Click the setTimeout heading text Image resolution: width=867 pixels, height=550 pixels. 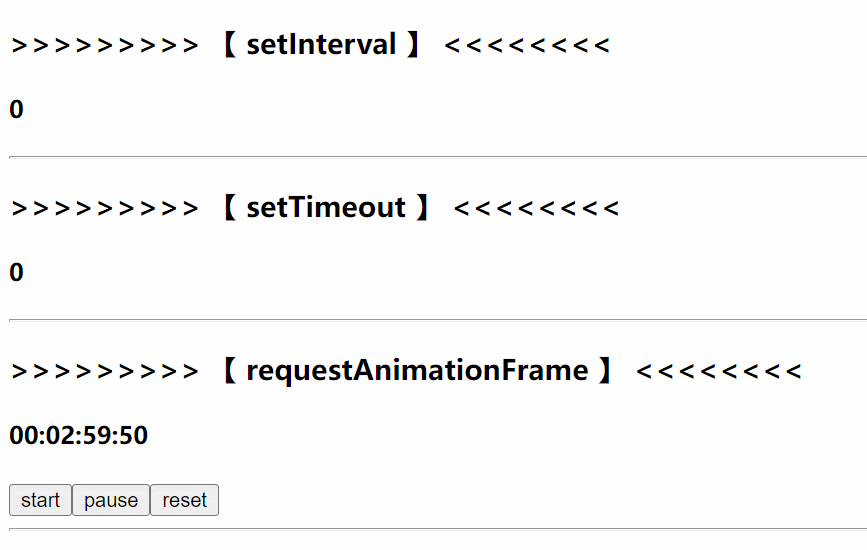click(326, 208)
